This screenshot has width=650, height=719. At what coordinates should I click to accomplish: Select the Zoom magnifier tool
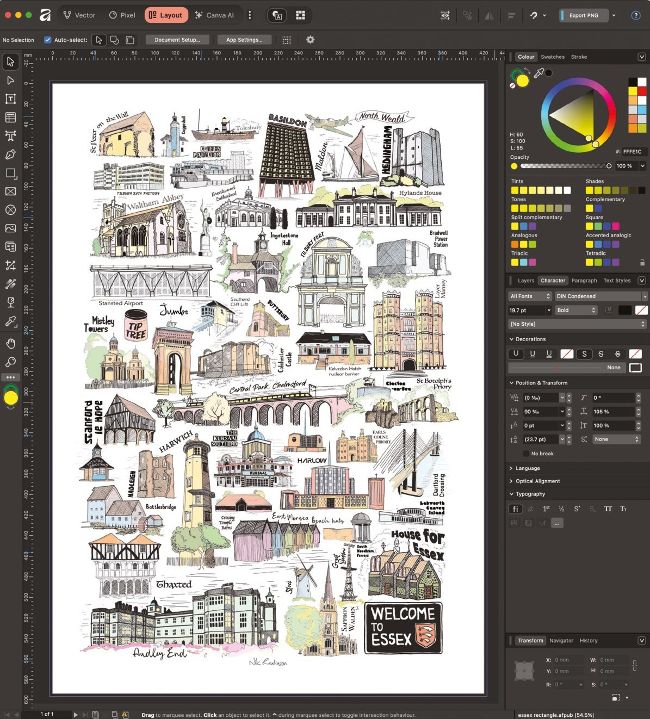(x=11, y=361)
